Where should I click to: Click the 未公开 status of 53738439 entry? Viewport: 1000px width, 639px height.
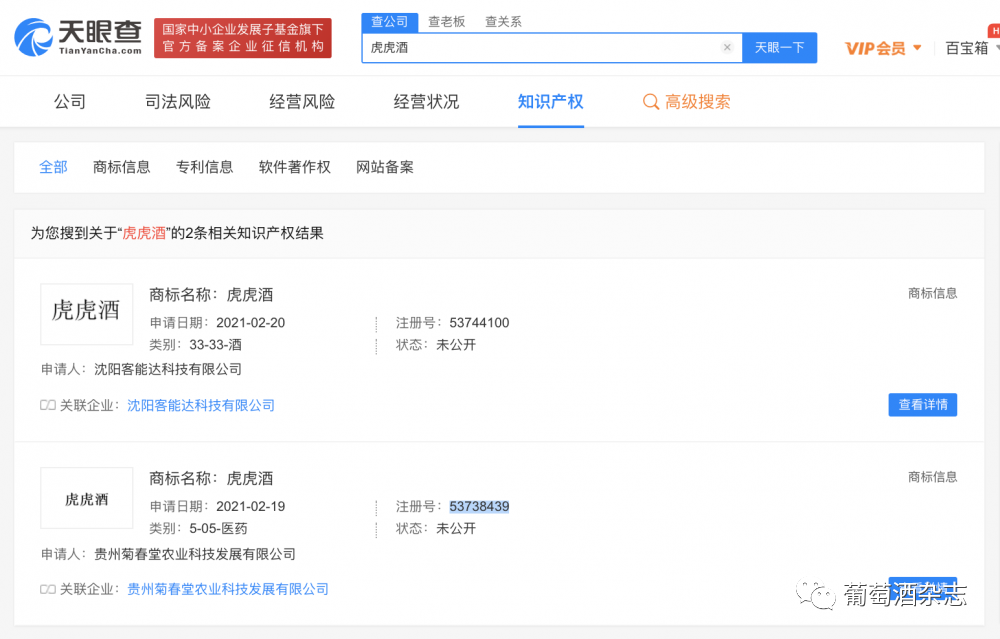tap(456, 529)
